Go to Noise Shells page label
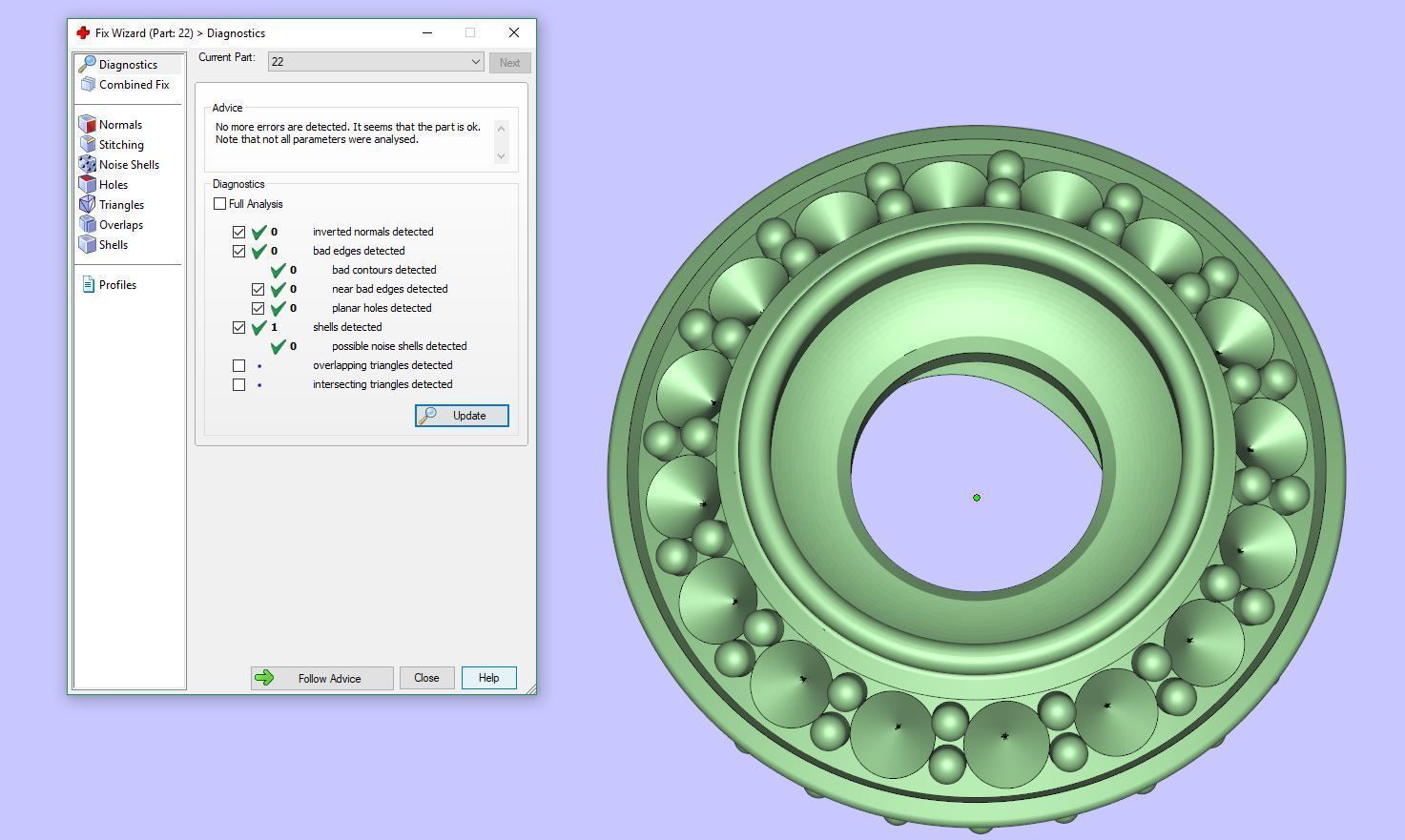 point(129,165)
